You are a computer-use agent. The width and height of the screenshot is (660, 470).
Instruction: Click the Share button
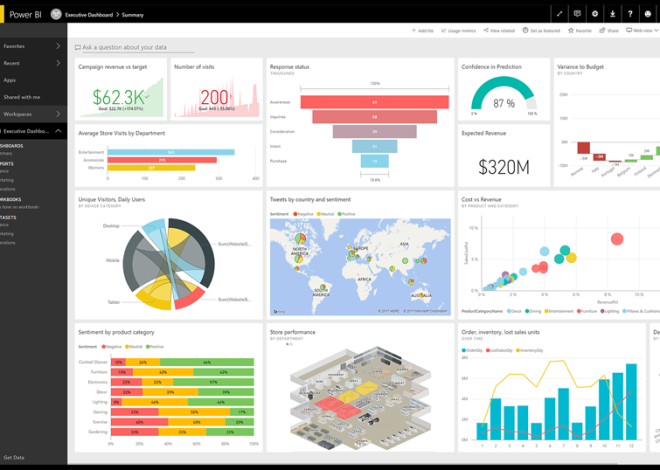coord(609,31)
